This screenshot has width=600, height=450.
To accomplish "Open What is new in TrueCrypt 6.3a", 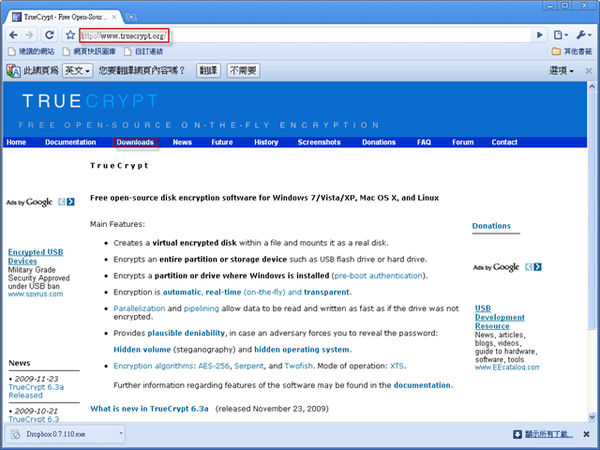I will 149,409.
